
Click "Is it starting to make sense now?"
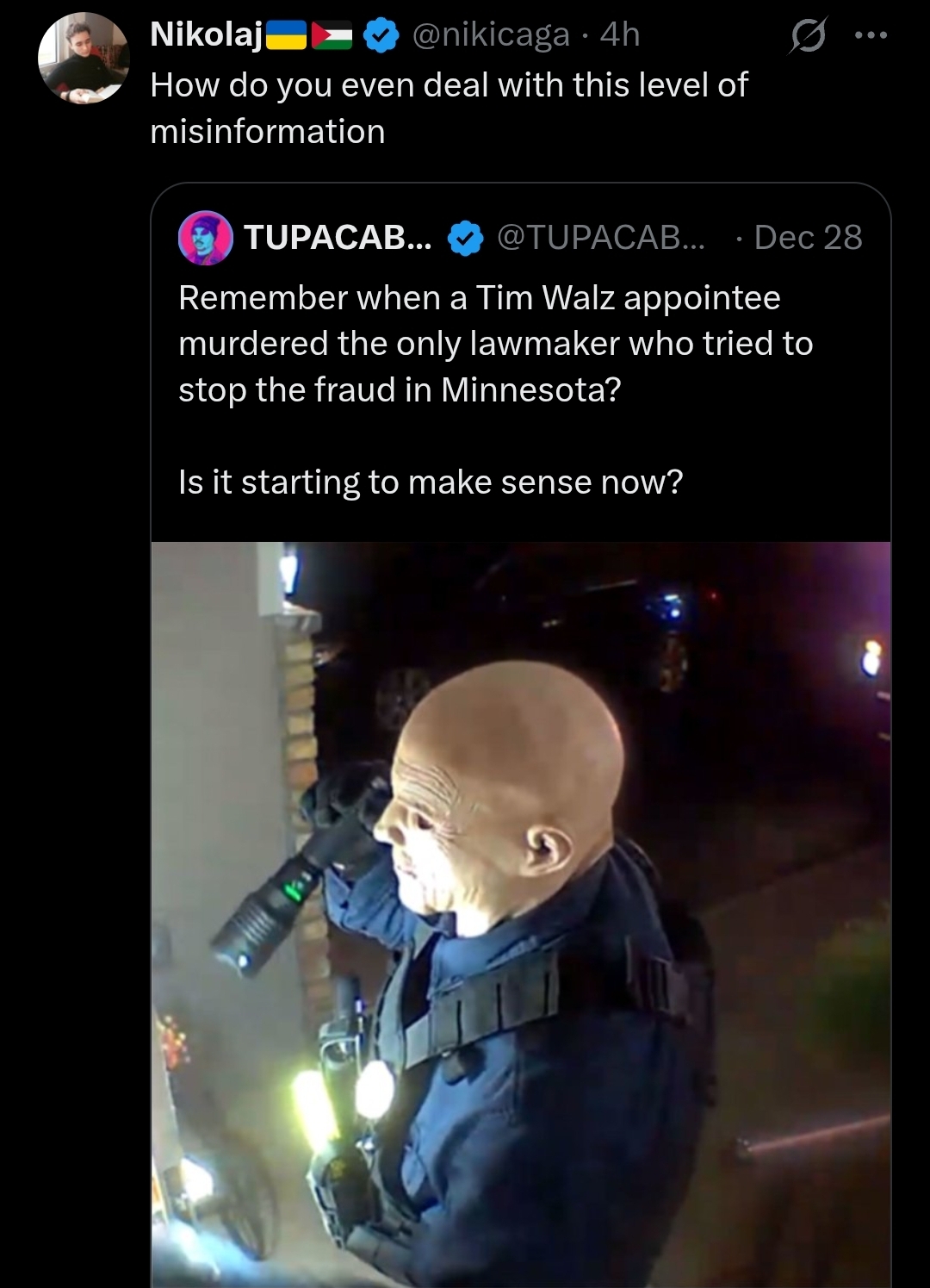[431, 482]
